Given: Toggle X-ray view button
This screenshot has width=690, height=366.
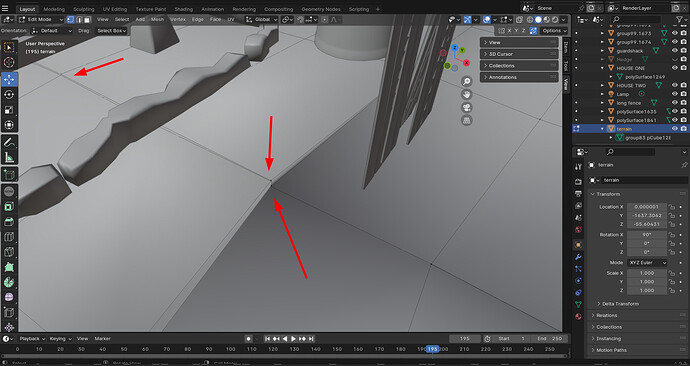Looking at the screenshot, I should 519,19.
